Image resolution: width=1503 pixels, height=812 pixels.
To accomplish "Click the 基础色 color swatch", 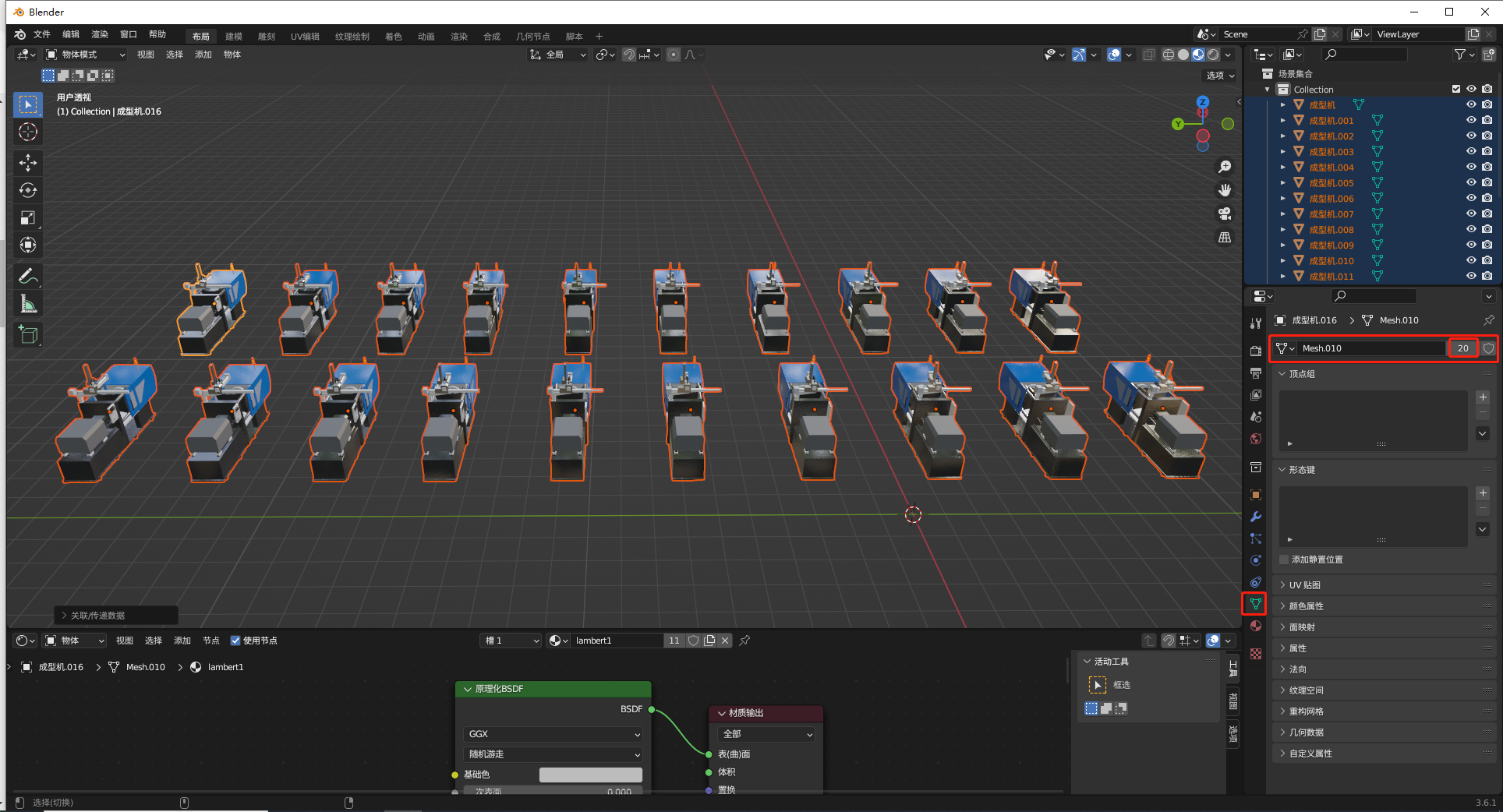I will [x=590, y=775].
